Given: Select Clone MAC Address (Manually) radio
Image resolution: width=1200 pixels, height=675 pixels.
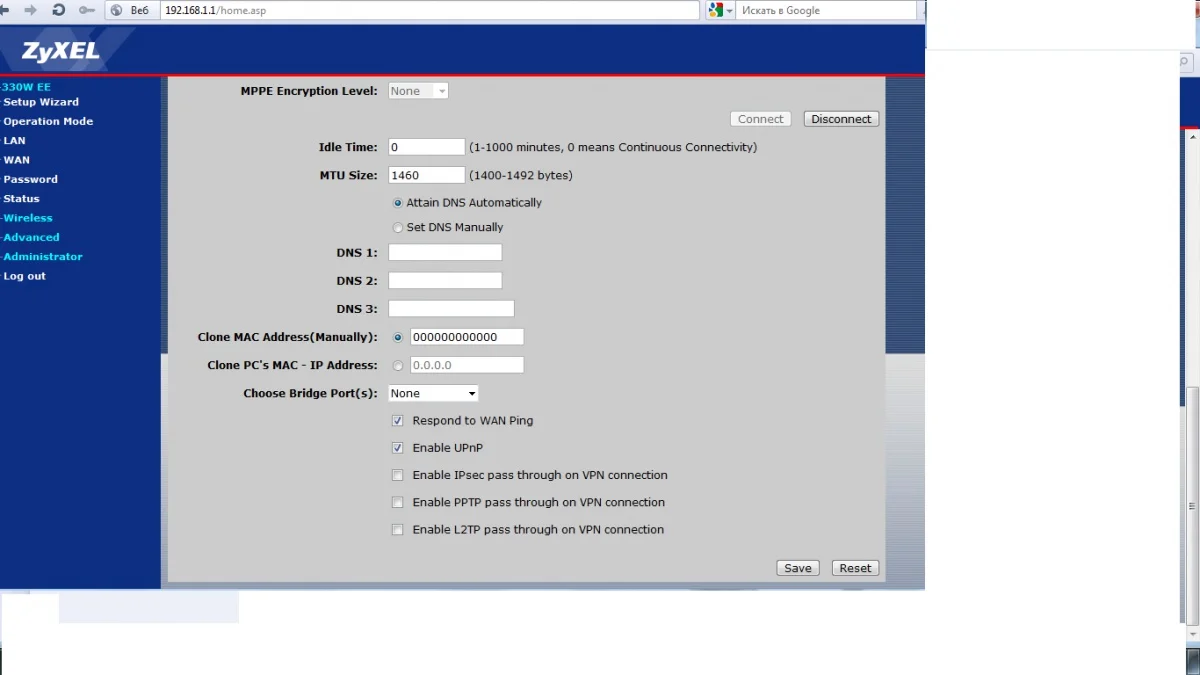Looking at the screenshot, I should click(398, 338).
